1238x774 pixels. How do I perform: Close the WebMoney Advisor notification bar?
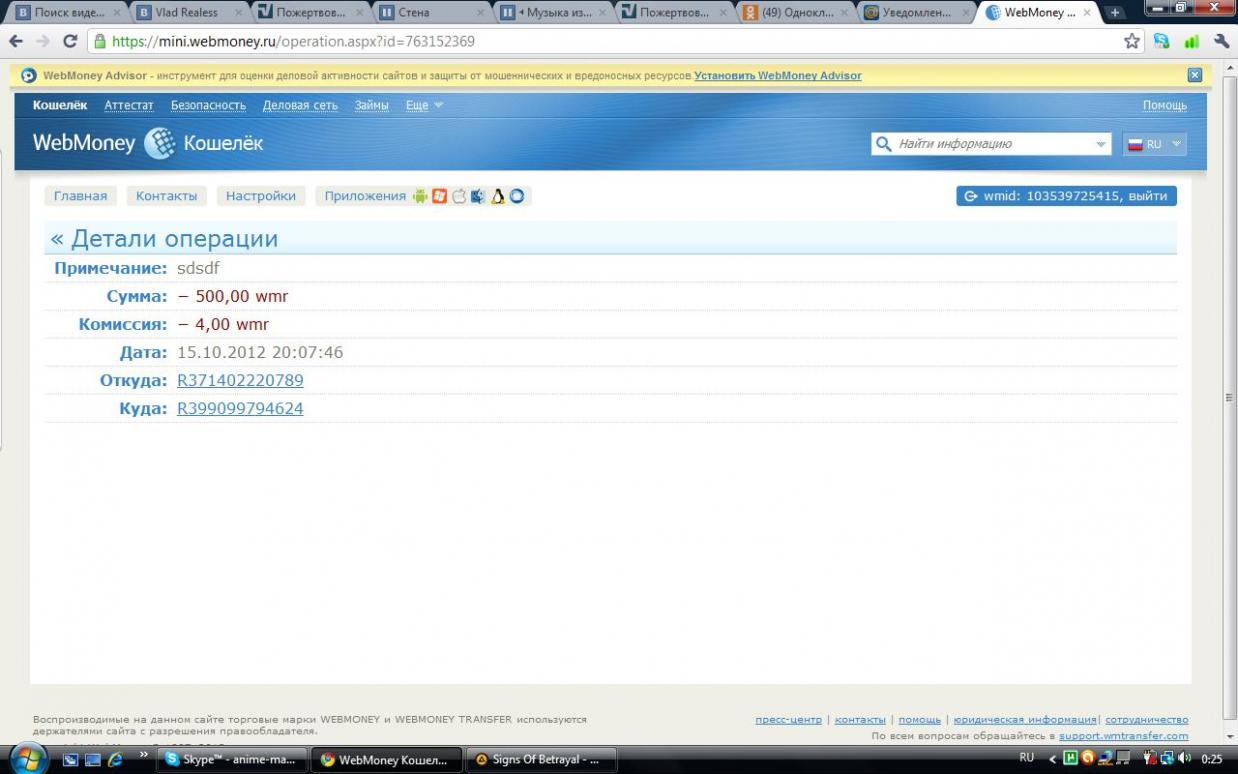click(x=1195, y=75)
